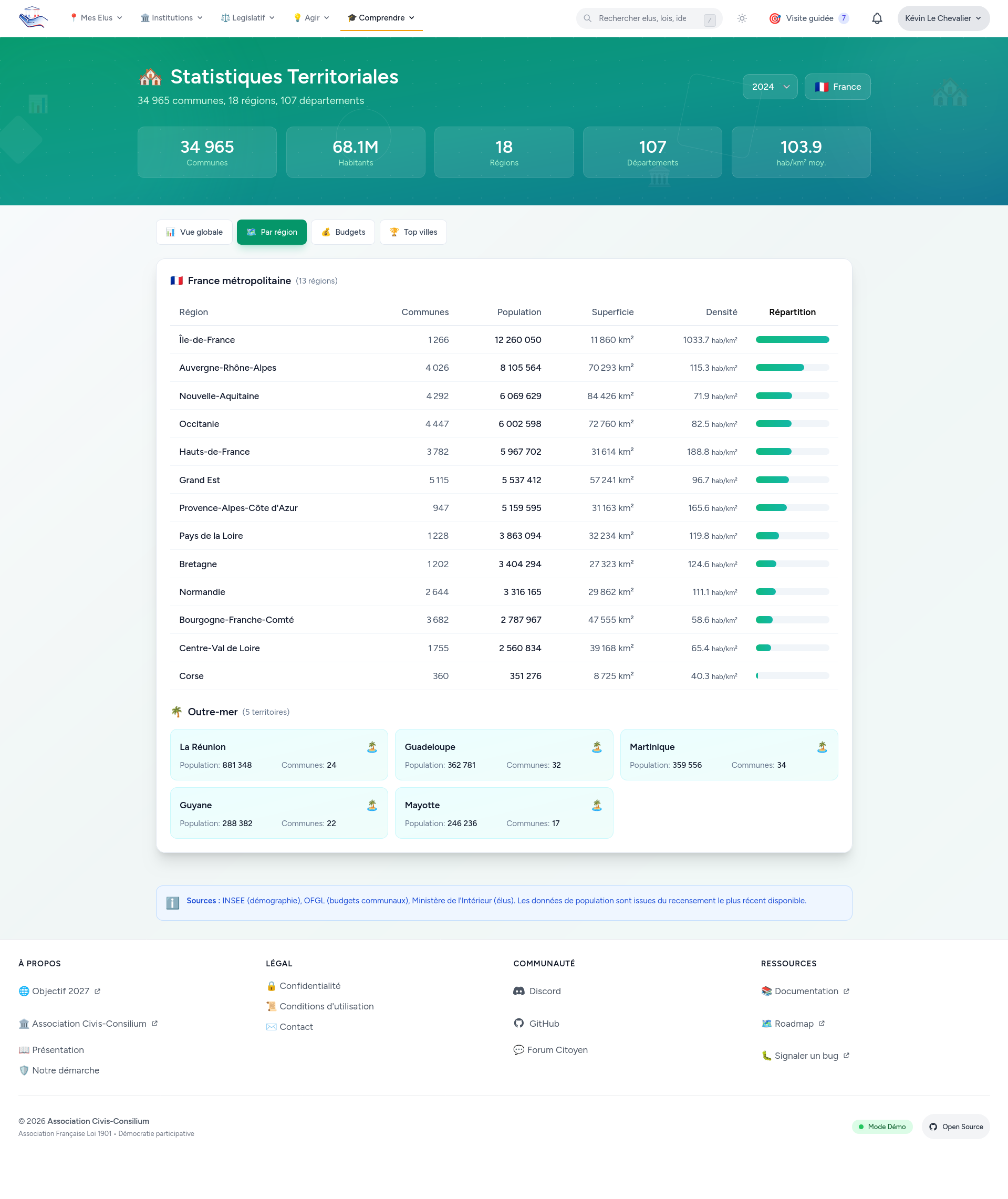Viewport: 1008px width, 1199px height.
Task: Click the site logo in the header
Action: [33, 18]
